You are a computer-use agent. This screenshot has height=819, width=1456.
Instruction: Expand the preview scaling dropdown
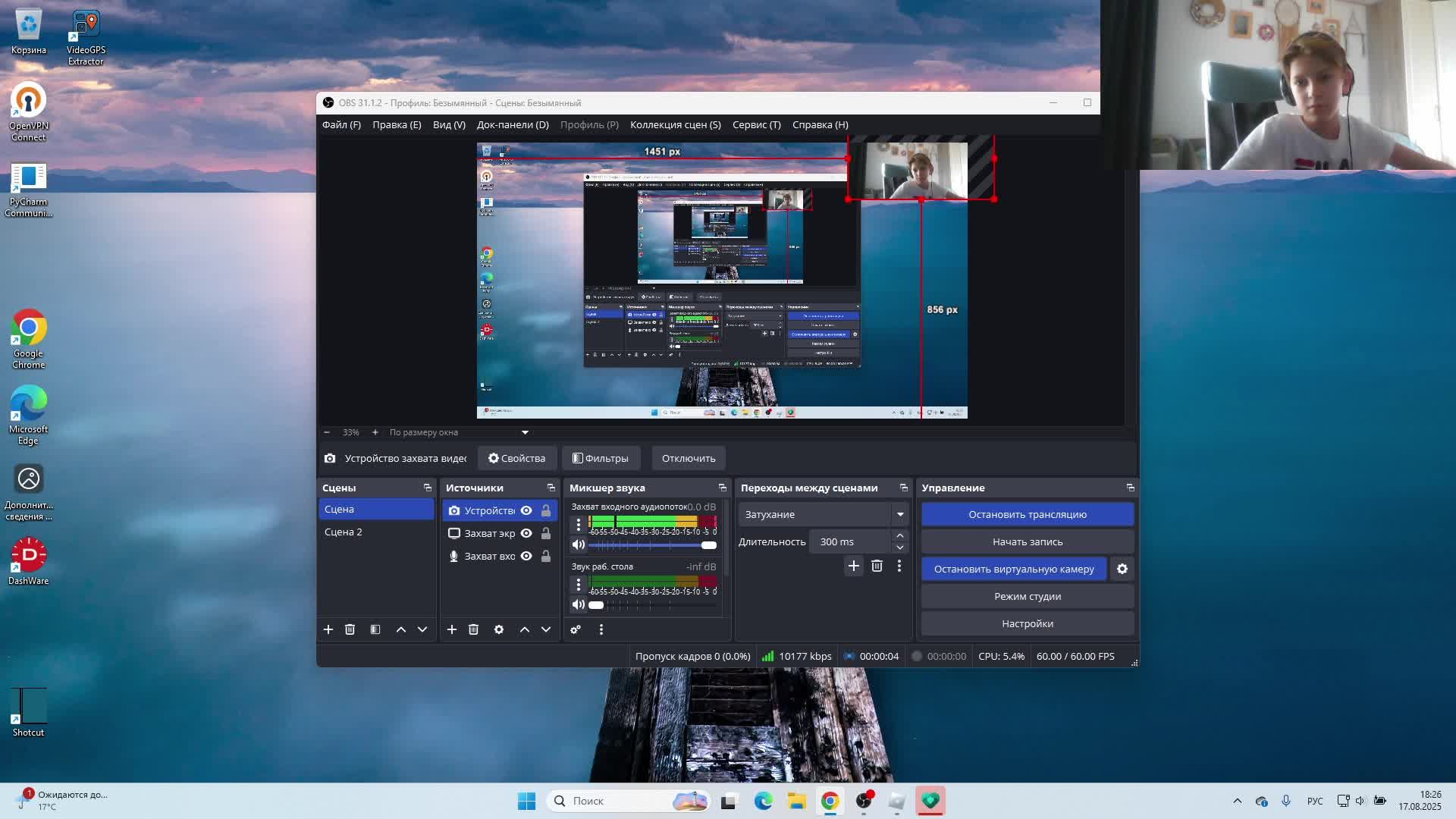point(525,432)
